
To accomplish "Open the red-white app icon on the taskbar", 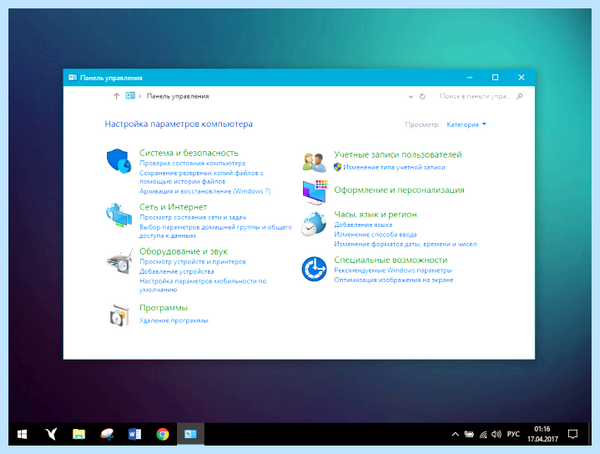I will pos(107,434).
